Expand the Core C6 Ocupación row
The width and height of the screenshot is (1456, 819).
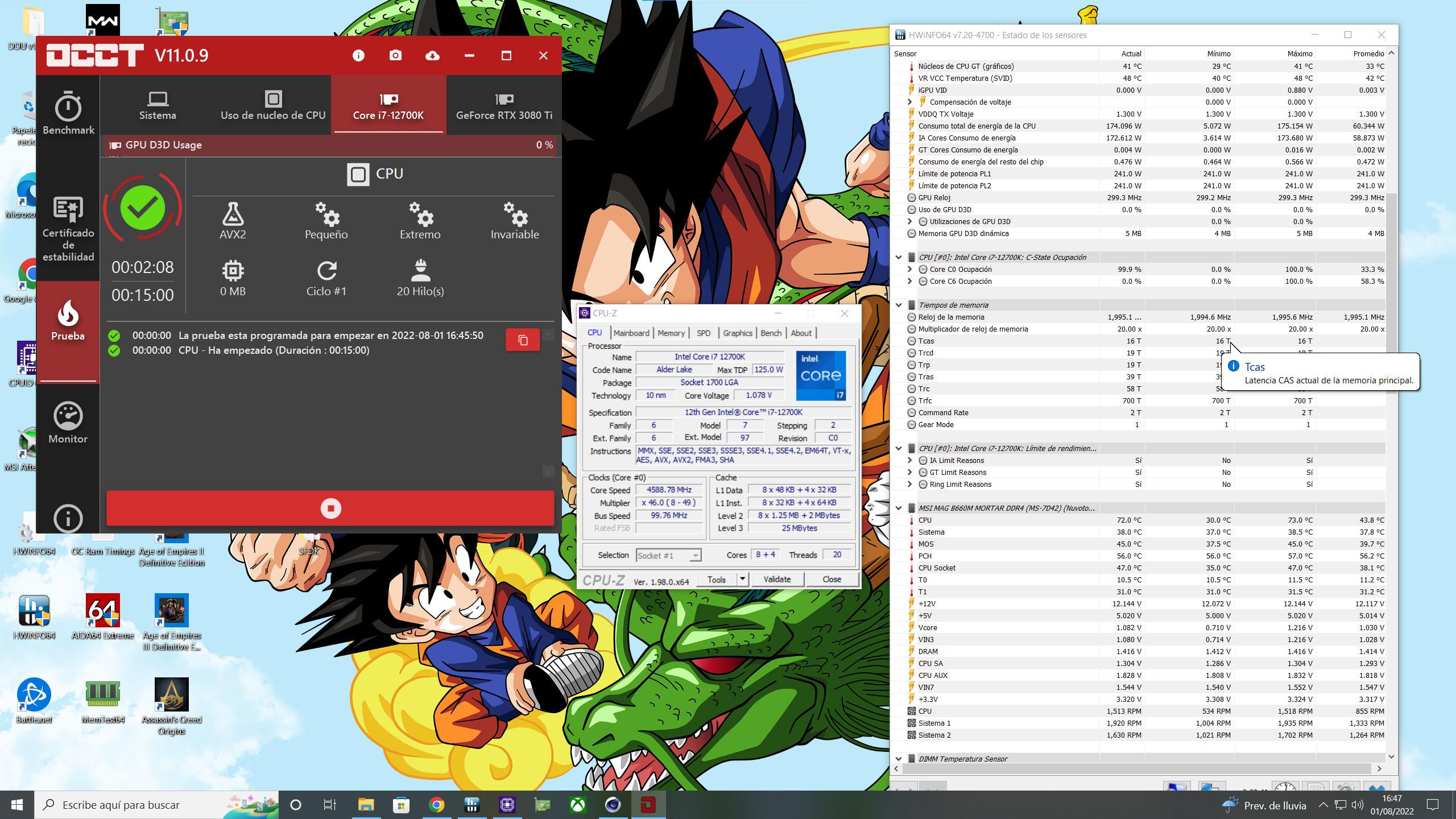(910, 281)
